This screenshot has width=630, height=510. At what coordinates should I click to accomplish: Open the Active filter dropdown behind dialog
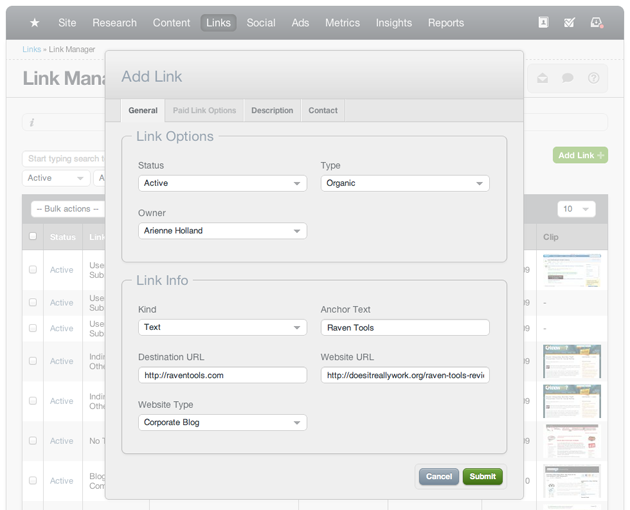[x=56, y=178]
